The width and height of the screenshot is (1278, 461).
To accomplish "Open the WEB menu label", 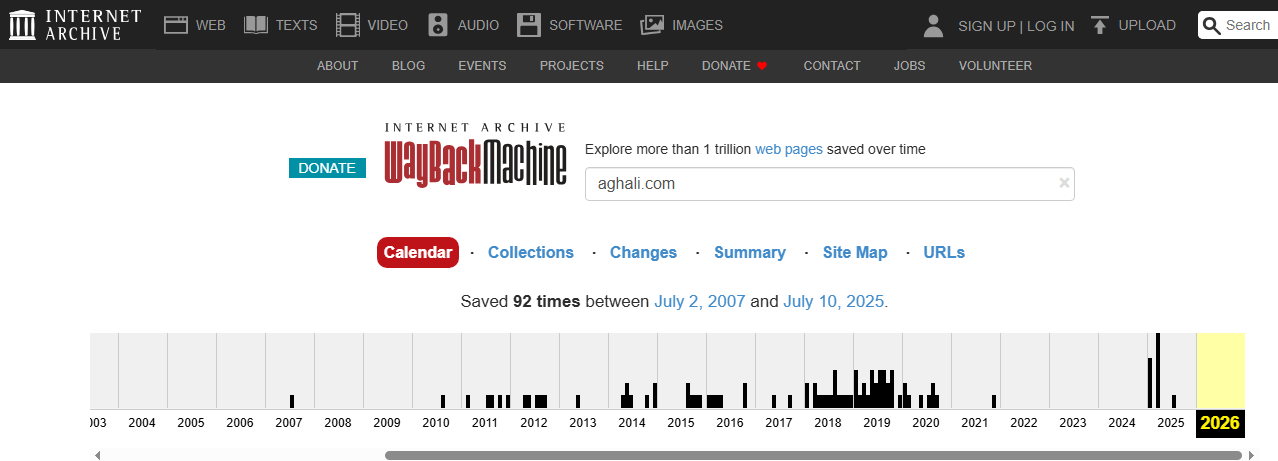I will pyautogui.click(x=211, y=25).
